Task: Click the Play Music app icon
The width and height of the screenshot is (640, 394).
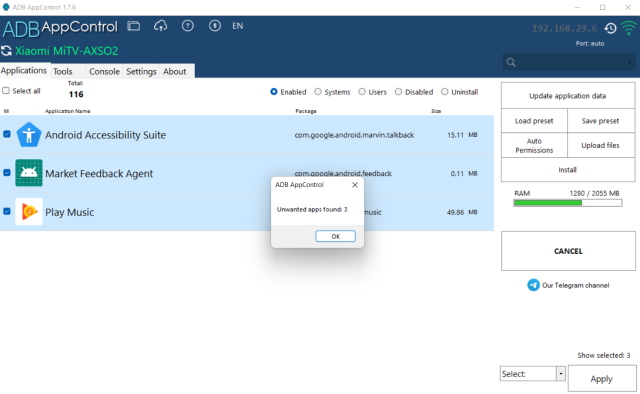Action: (x=29, y=211)
